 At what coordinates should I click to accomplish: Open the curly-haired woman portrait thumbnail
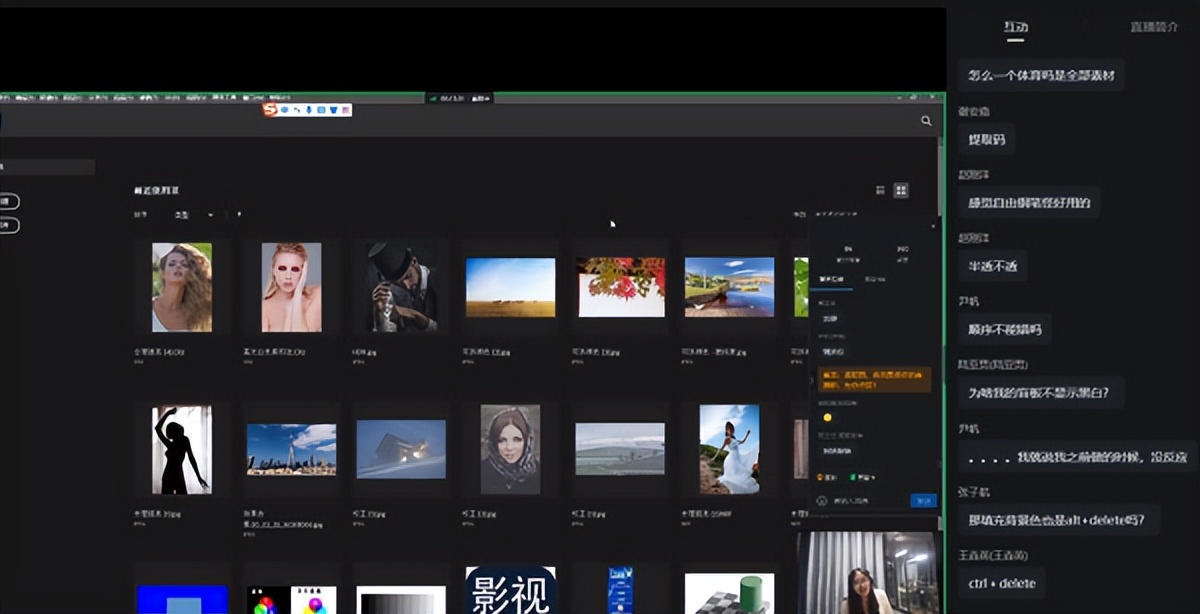pyautogui.click(x=181, y=287)
